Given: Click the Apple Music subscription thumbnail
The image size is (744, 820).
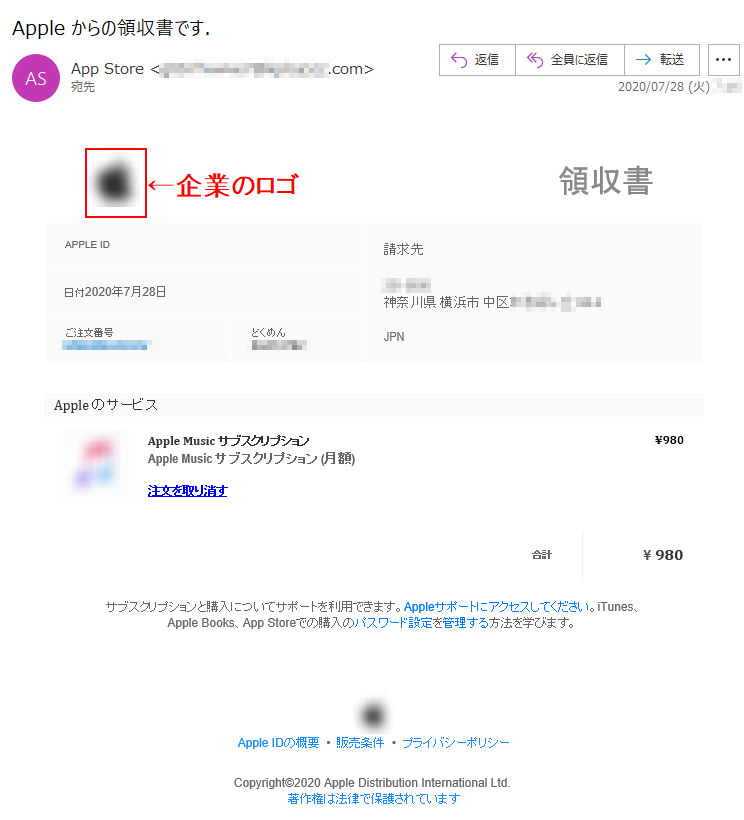Looking at the screenshot, I should pos(96,465).
